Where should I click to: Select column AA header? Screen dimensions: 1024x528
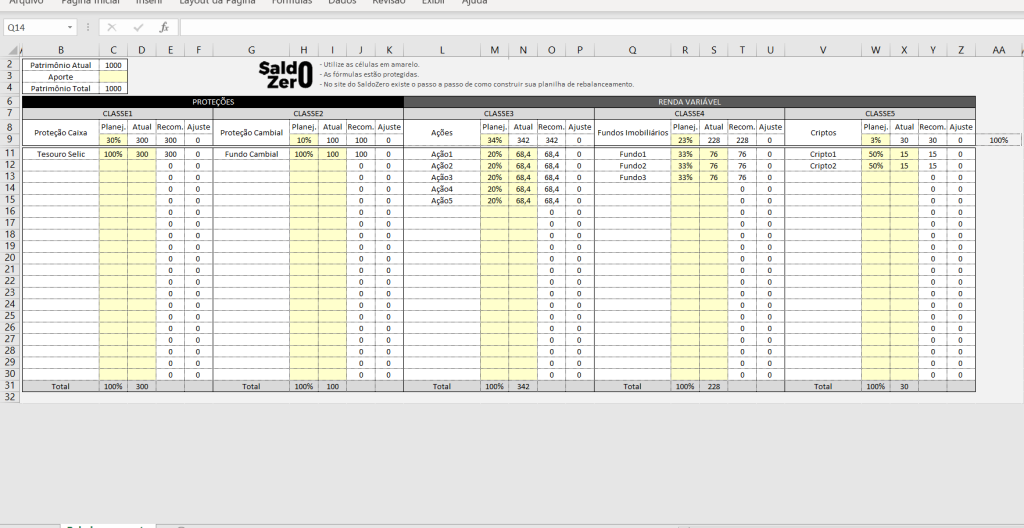tap(999, 50)
